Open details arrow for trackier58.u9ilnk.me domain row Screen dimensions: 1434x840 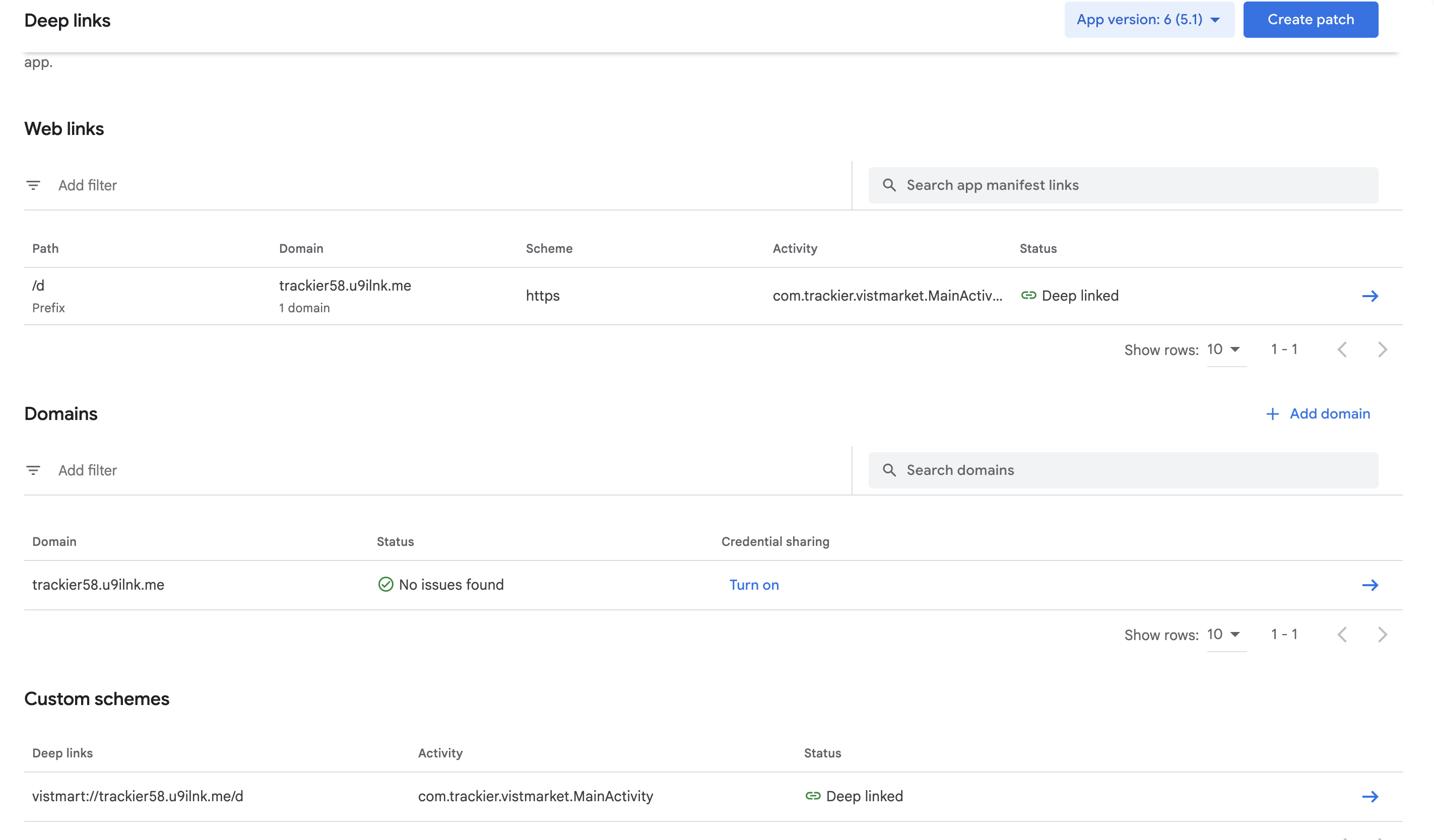click(1370, 585)
